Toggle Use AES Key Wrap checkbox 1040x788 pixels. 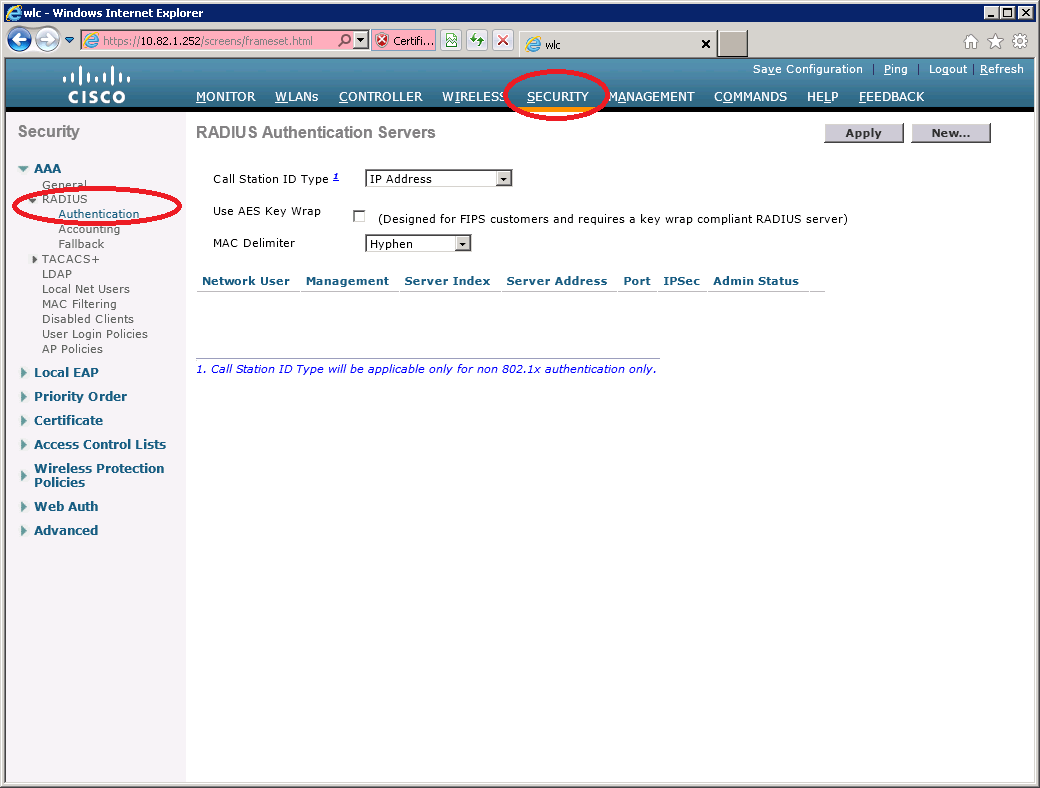[359, 216]
